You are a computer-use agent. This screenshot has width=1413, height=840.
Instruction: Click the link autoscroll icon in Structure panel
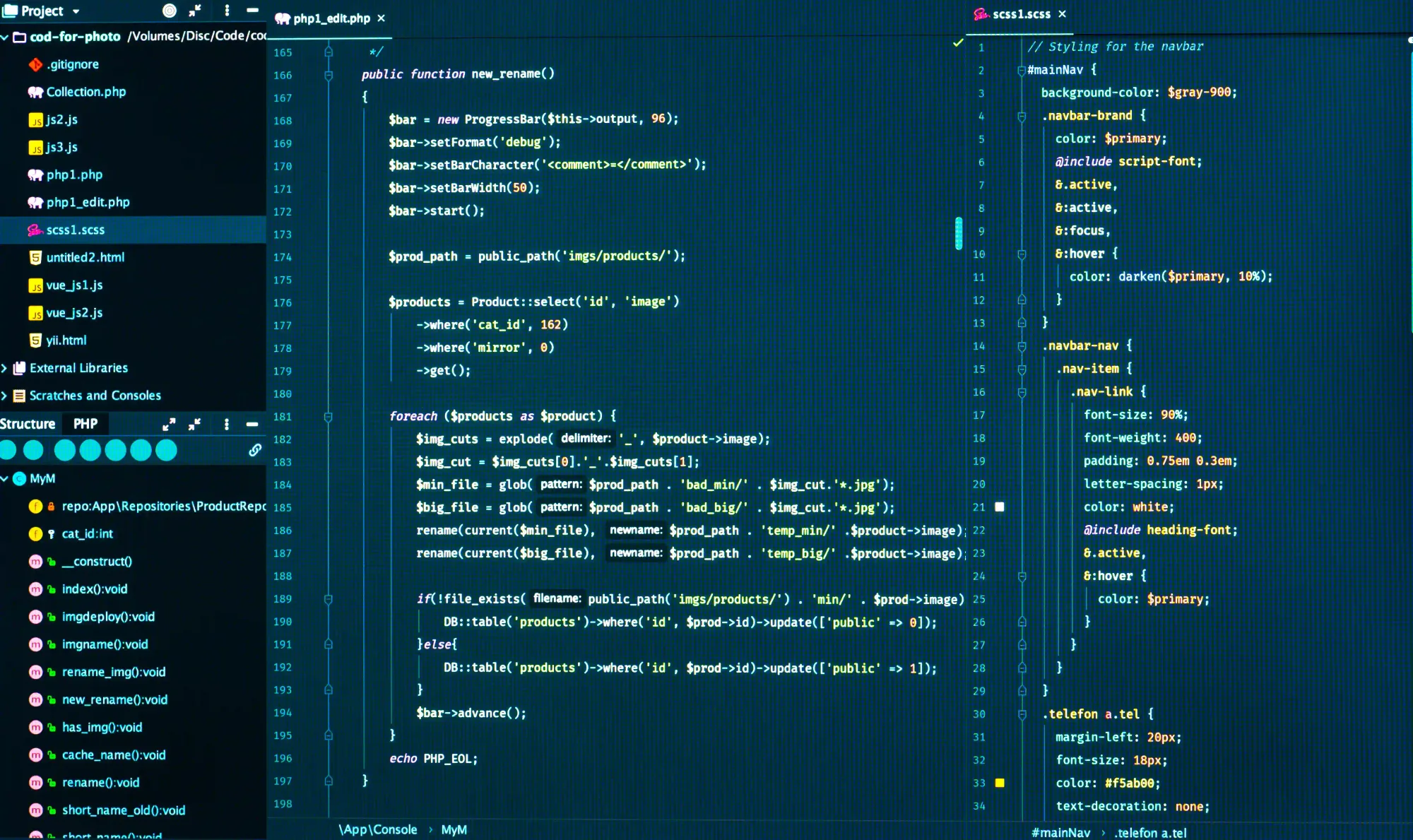pyautogui.click(x=255, y=450)
